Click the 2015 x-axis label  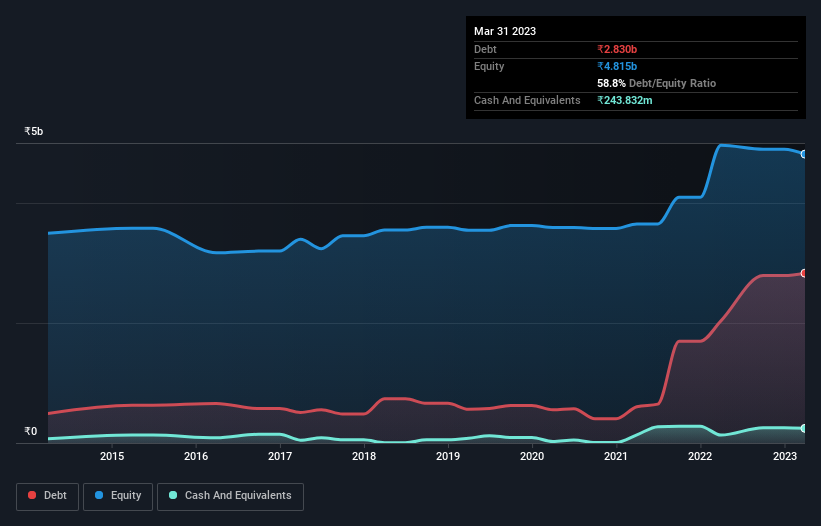pyautogui.click(x=112, y=456)
